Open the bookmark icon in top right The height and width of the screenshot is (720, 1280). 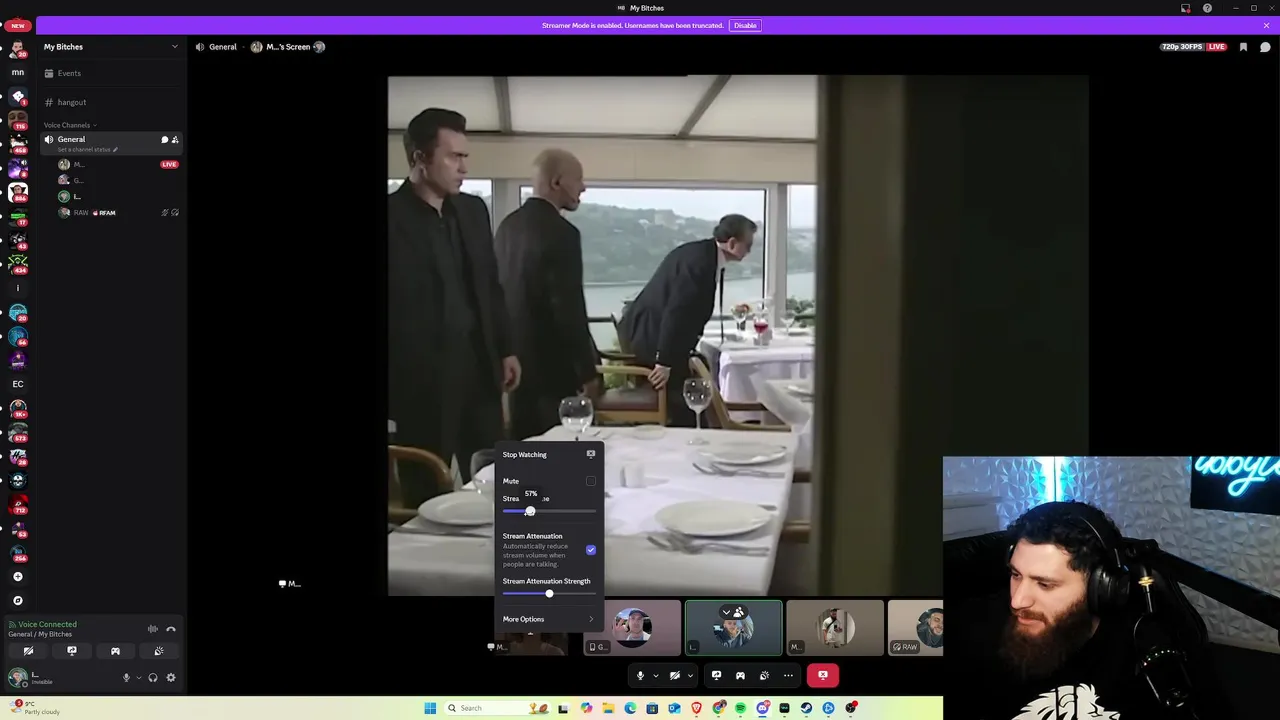click(x=1243, y=47)
